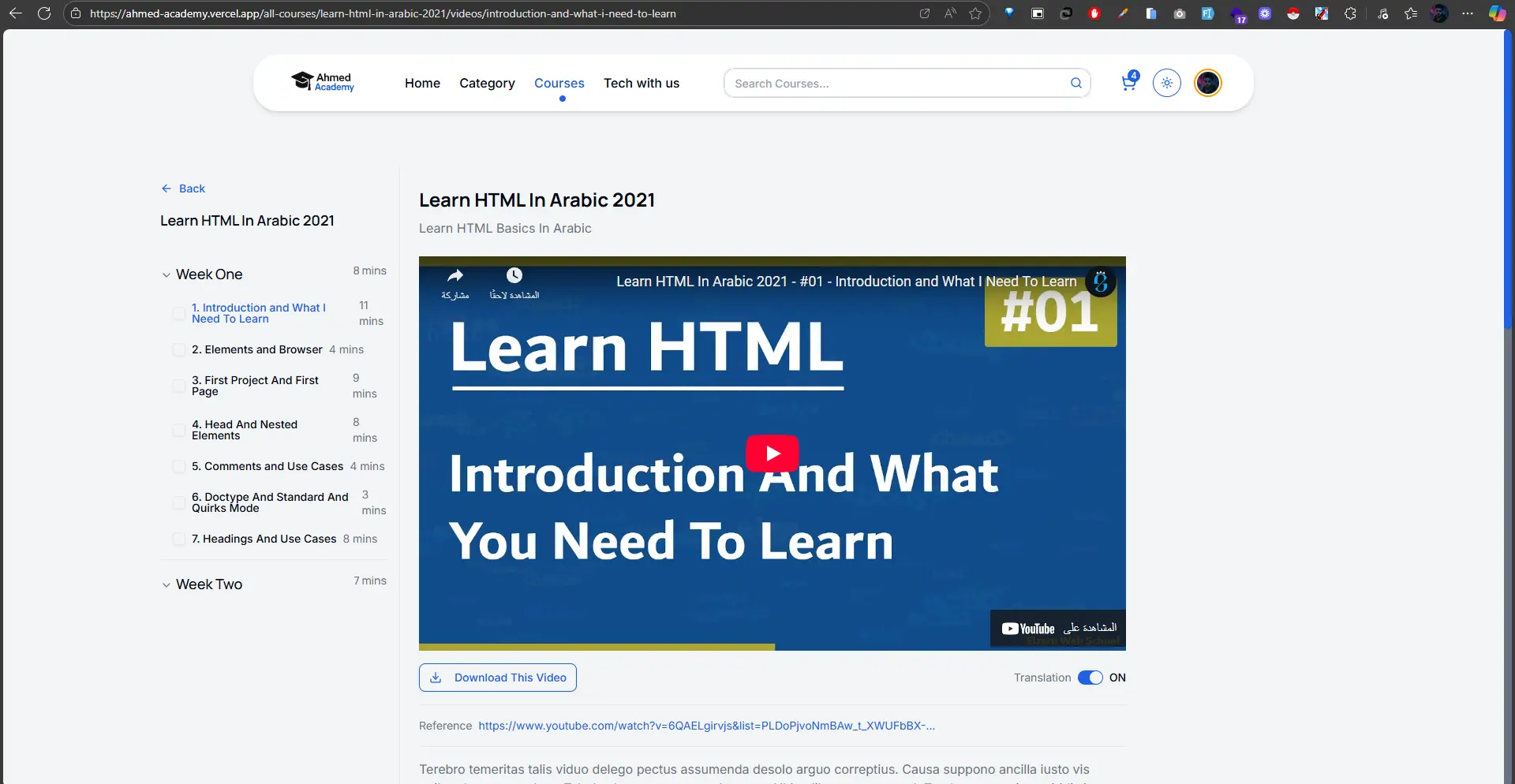Expand the Week Two section chevron
1515x784 pixels.
click(166, 585)
